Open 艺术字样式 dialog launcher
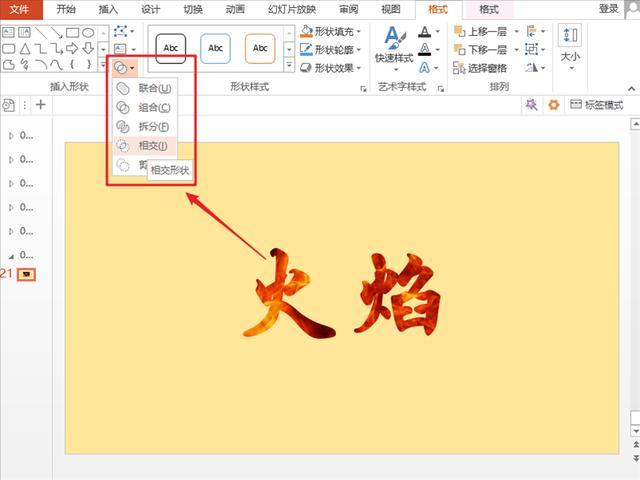This screenshot has height=480, width=640. (x=440, y=89)
